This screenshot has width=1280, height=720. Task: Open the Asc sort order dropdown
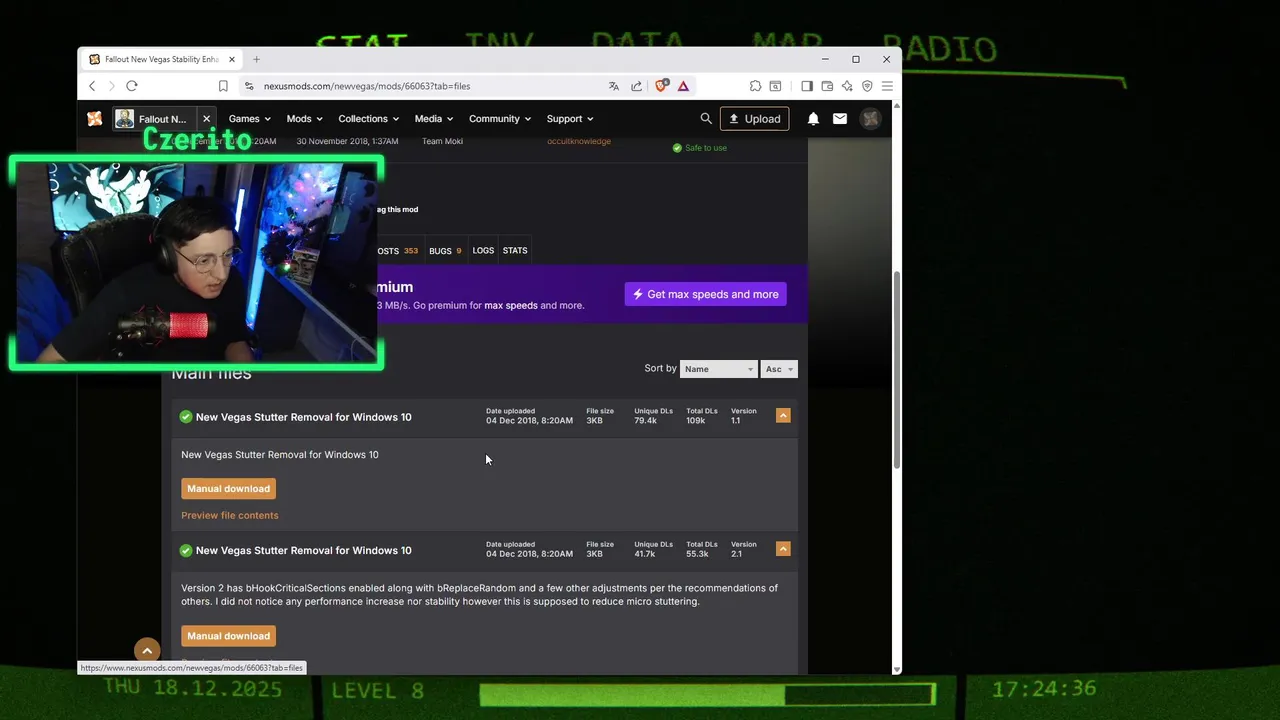point(779,369)
